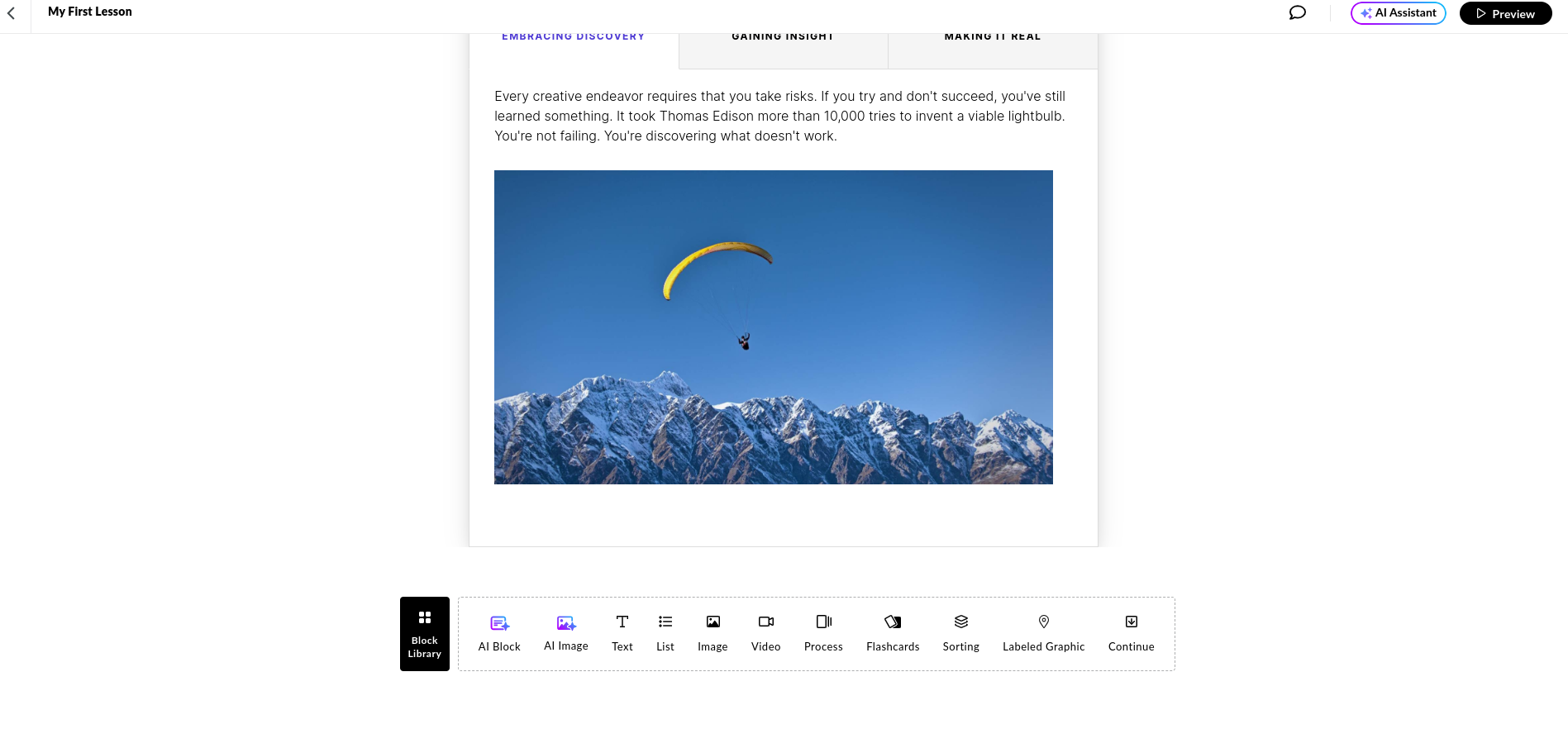
Task: Insert a Labeled Graphic block
Action: [x=1044, y=634]
